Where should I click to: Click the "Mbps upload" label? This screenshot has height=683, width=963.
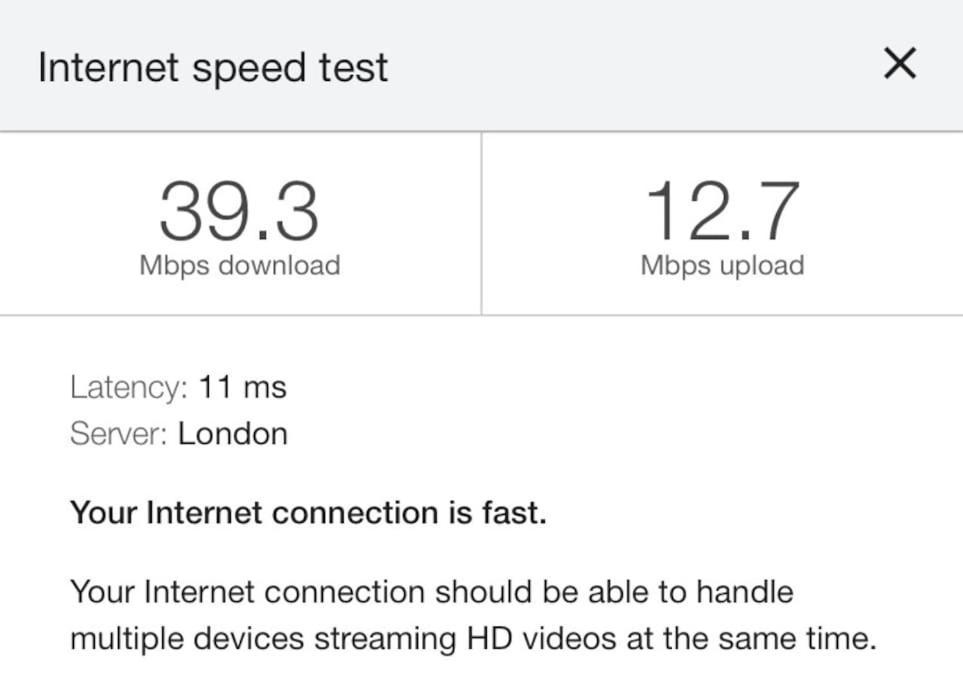pyautogui.click(x=722, y=266)
